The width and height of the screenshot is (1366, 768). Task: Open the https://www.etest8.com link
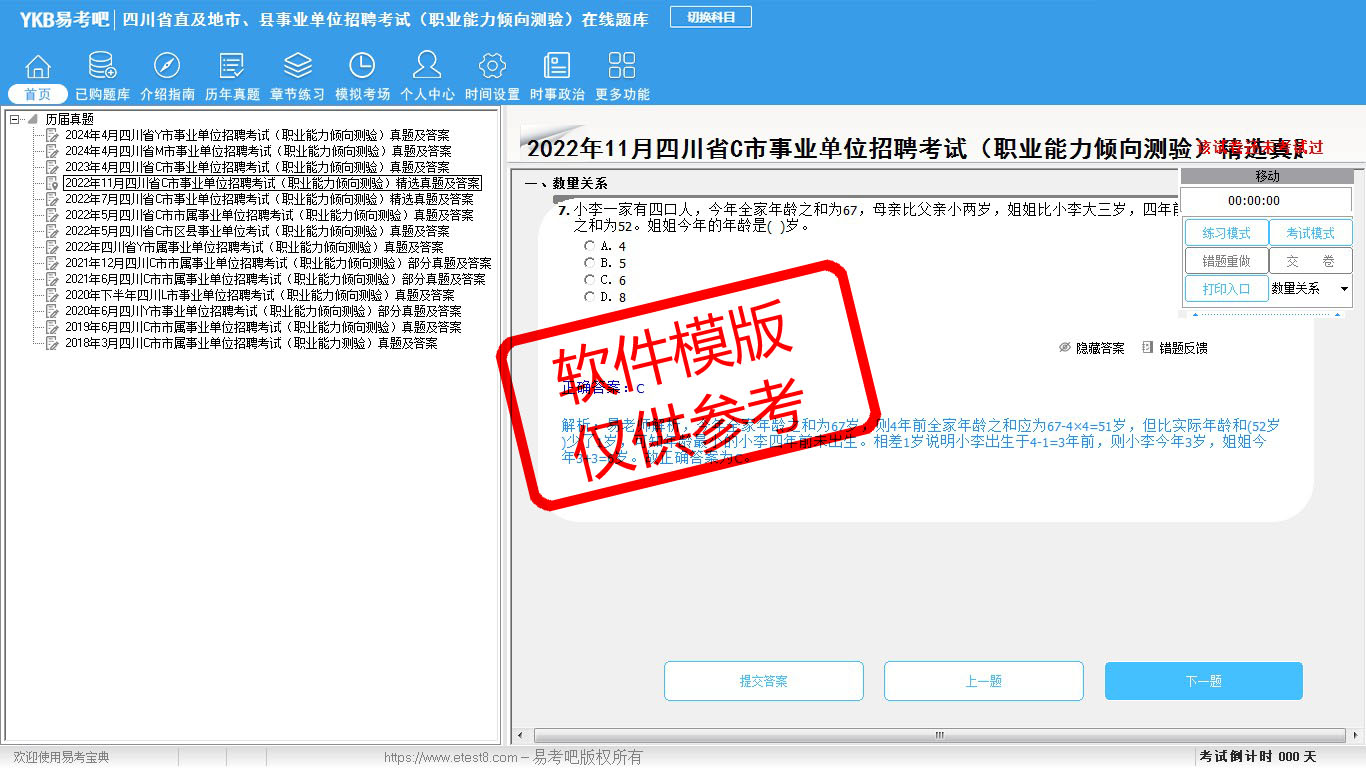451,758
